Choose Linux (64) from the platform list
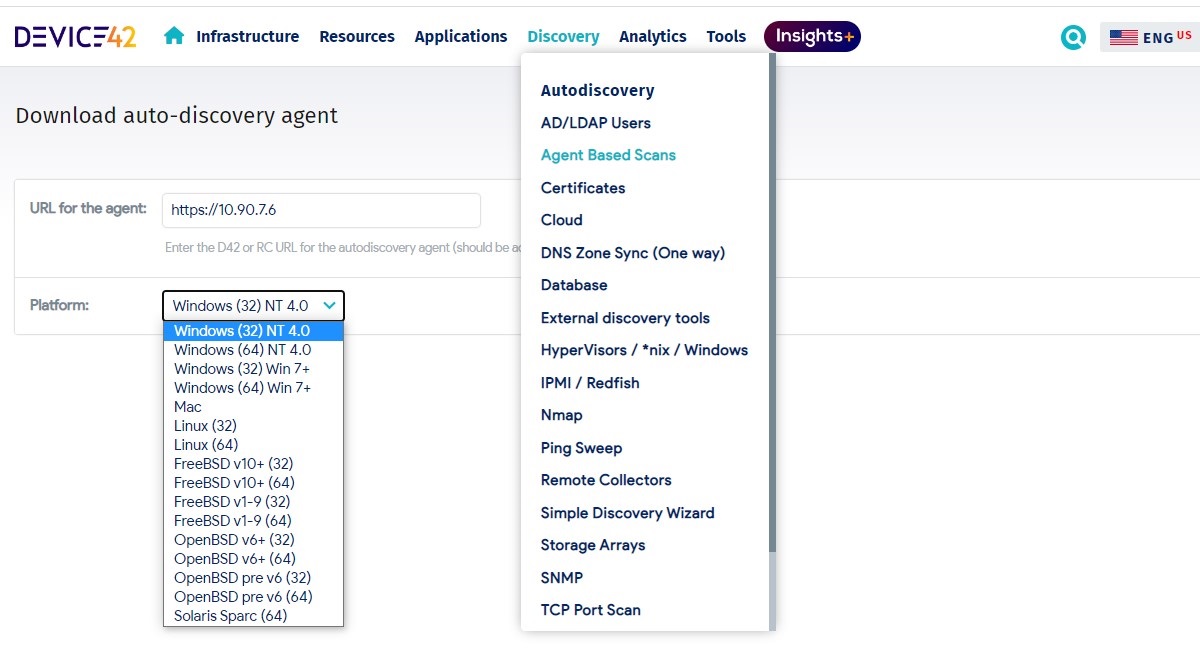Viewport: 1200px width, 651px height. [x=253, y=445]
